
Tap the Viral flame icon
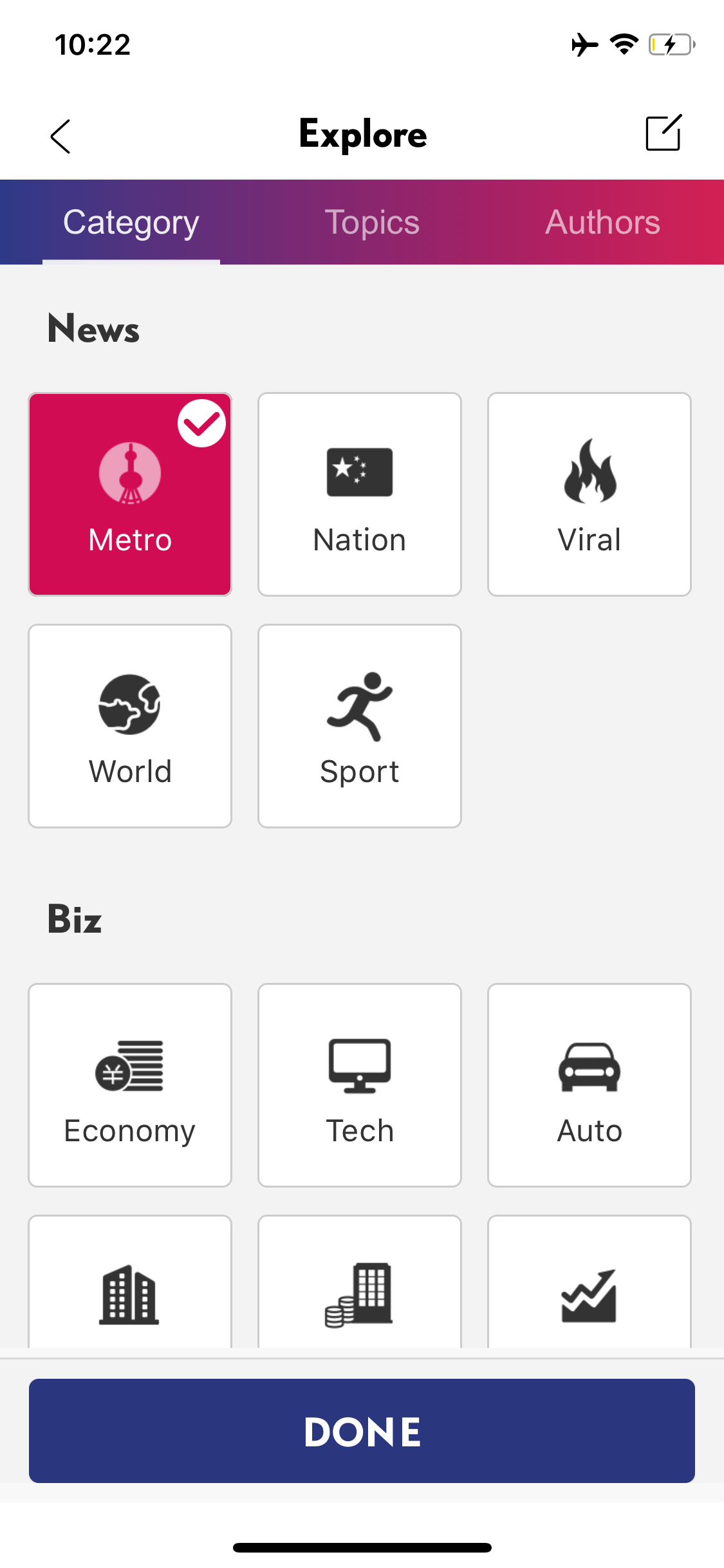pos(589,471)
